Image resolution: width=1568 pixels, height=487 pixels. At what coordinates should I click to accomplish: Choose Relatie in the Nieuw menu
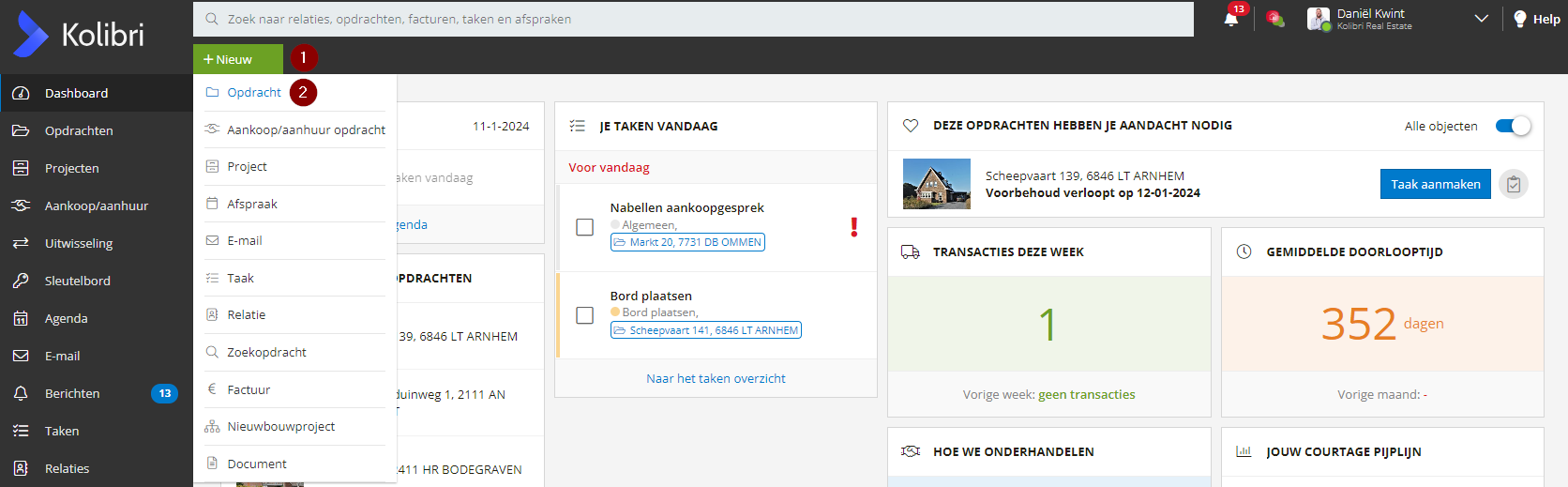click(x=294, y=314)
